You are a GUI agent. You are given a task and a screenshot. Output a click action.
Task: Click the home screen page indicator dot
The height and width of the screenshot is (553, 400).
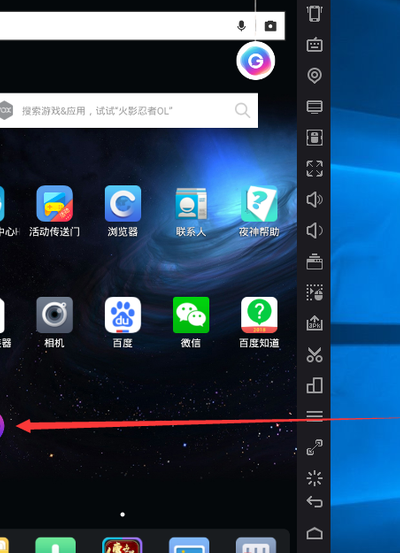click(x=122, y=515)
